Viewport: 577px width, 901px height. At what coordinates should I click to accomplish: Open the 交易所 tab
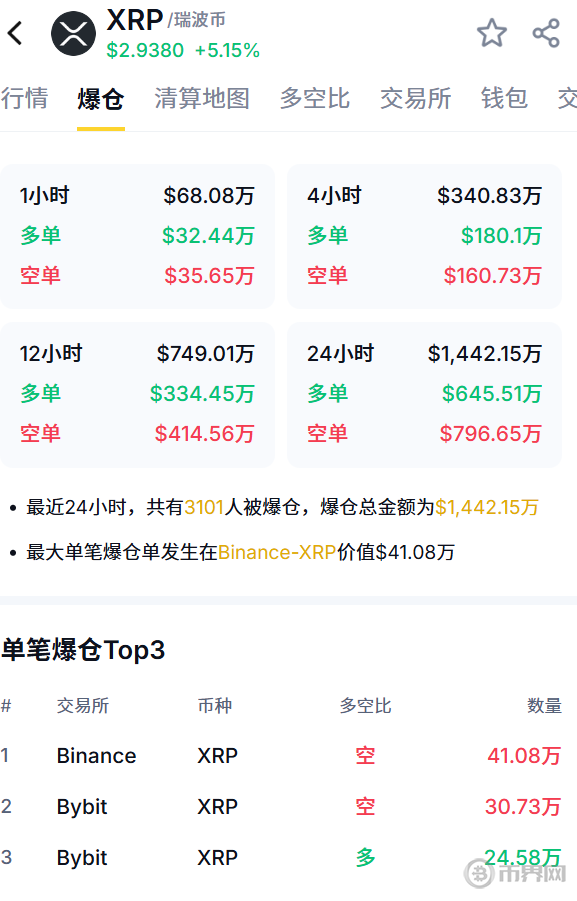click(x=416, y=98)
